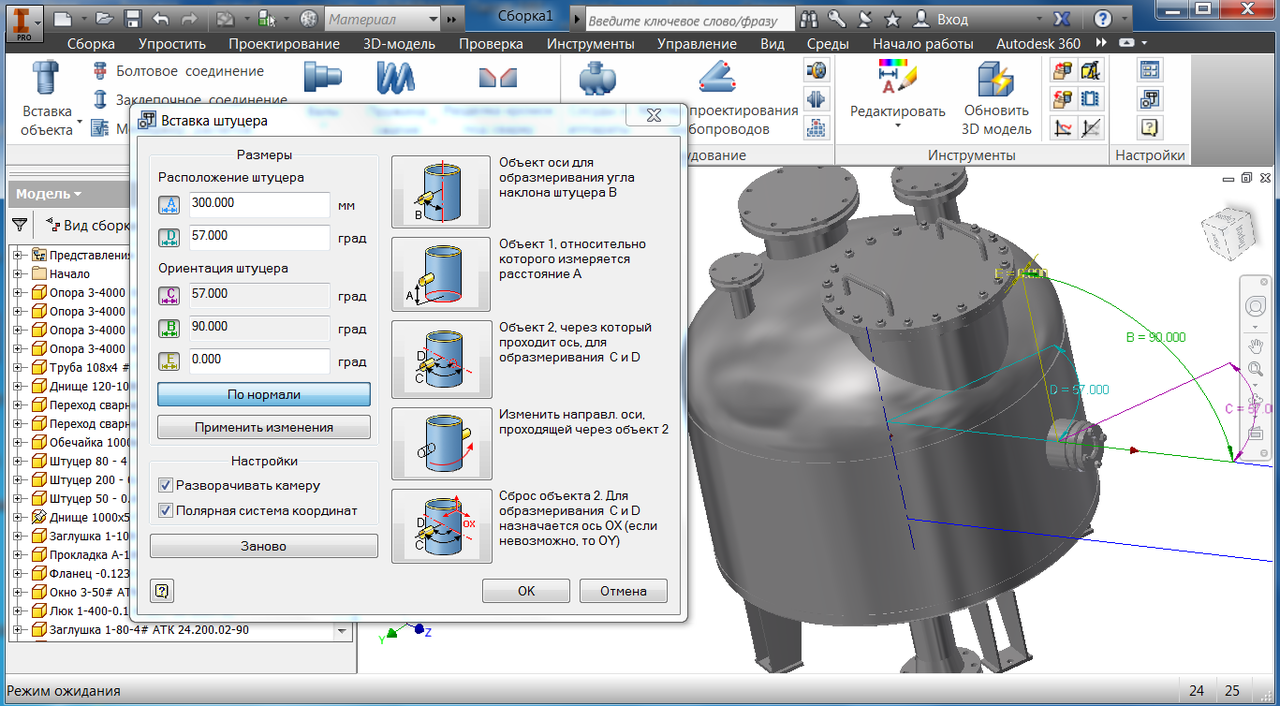1280x706 pixels.
Task: Select the axis object for angle B icon
Action: [441, 192]
